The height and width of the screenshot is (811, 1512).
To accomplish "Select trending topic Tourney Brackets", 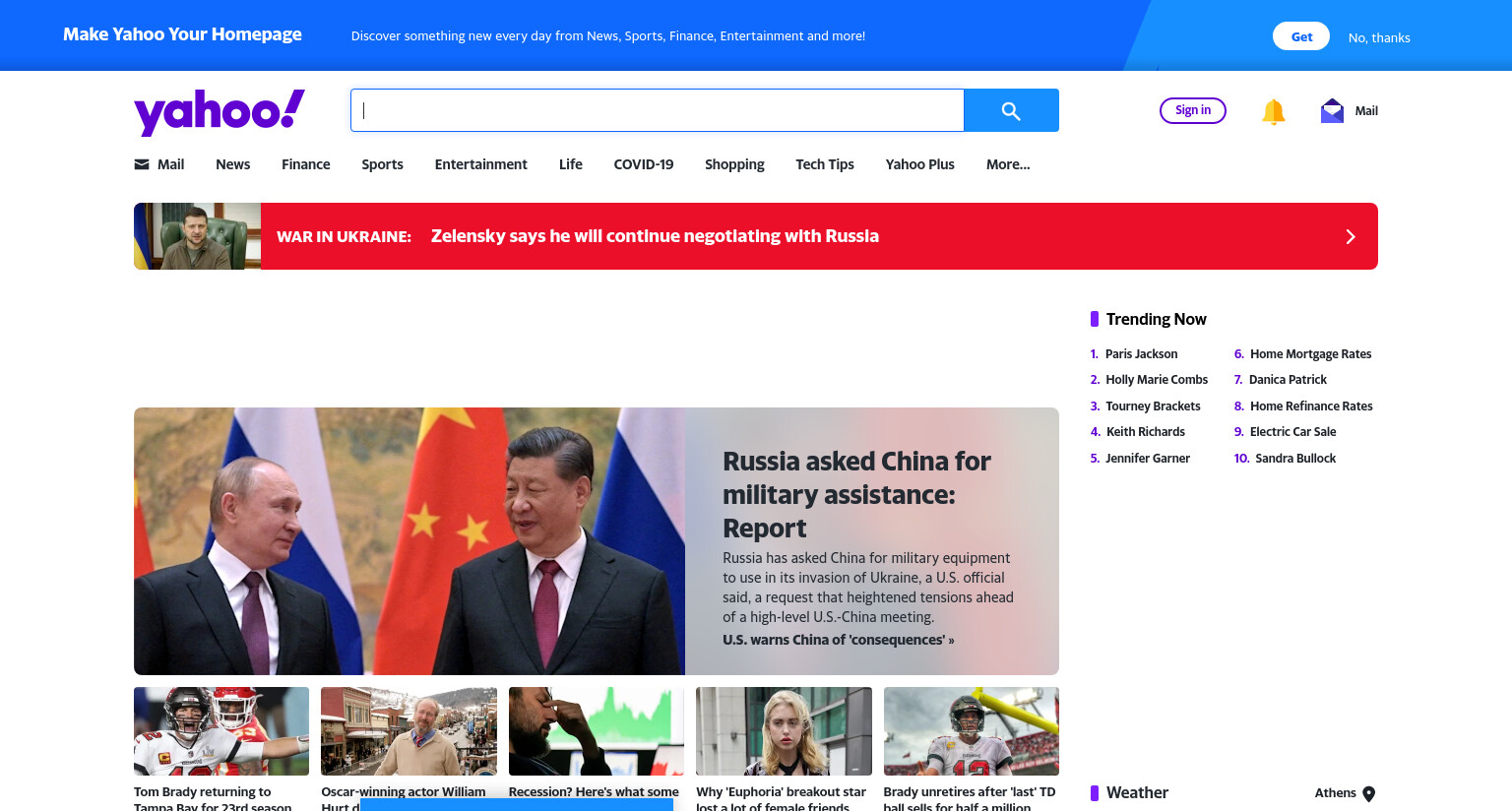I will pyautogui.click(x=1153, y=406).
